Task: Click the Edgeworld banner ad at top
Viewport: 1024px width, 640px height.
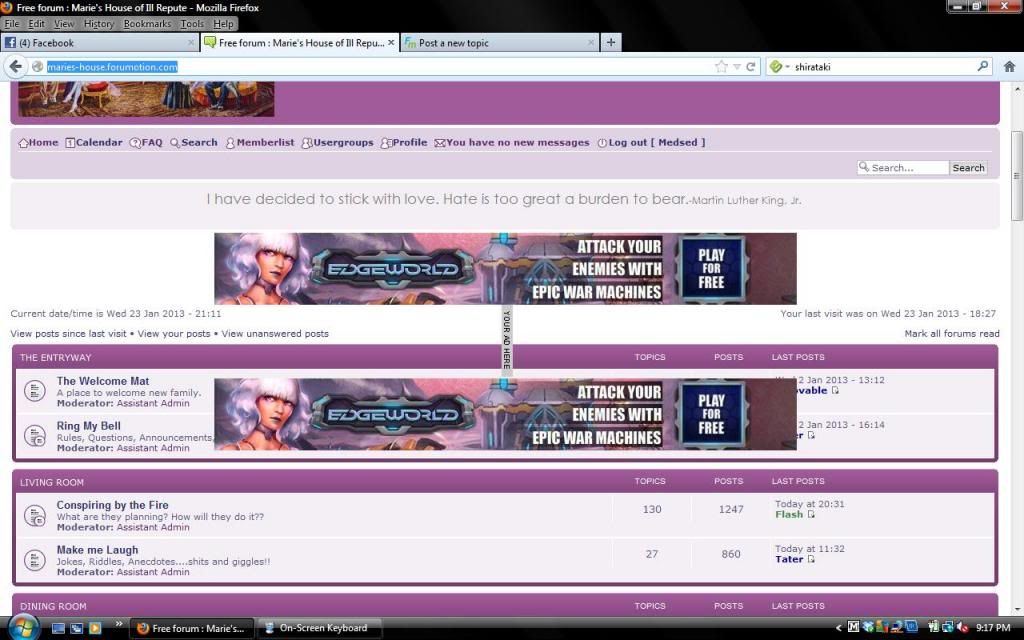Action: 505,268
